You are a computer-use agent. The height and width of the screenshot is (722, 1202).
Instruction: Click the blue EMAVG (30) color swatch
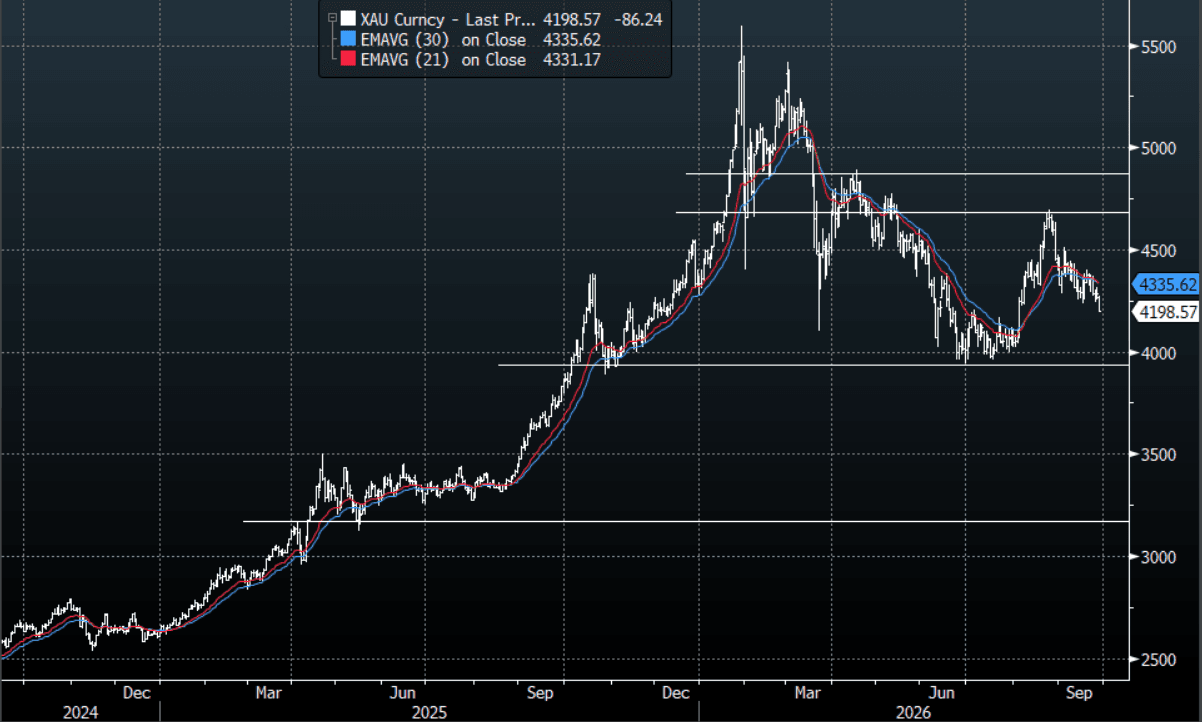click(x=347, y=39)
